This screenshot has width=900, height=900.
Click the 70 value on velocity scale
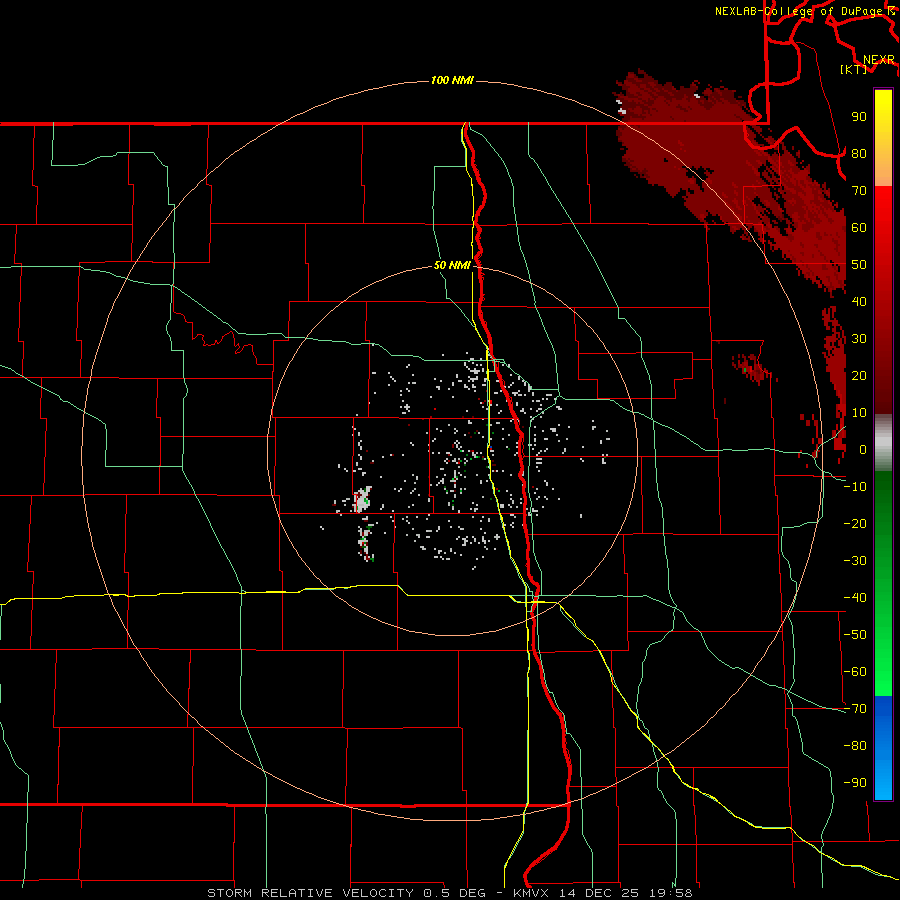(x=859, y=191)
